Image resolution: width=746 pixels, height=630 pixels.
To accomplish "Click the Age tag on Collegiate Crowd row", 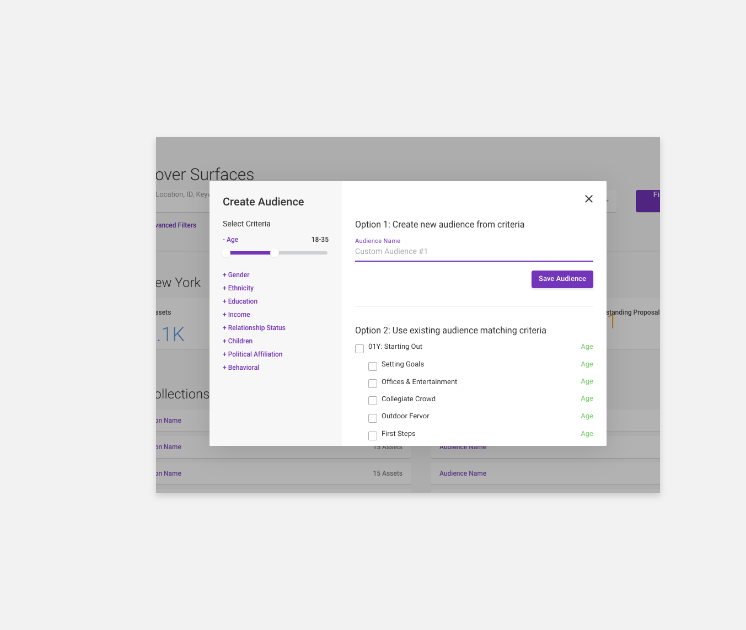I will (587, 399).
